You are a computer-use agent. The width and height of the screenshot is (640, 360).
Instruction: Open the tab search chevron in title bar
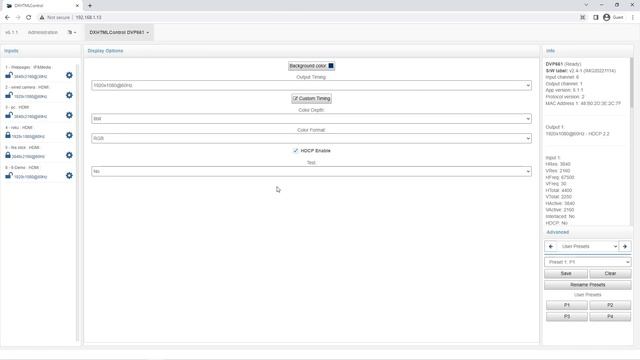pyautogui.click(x=586, y=5)
